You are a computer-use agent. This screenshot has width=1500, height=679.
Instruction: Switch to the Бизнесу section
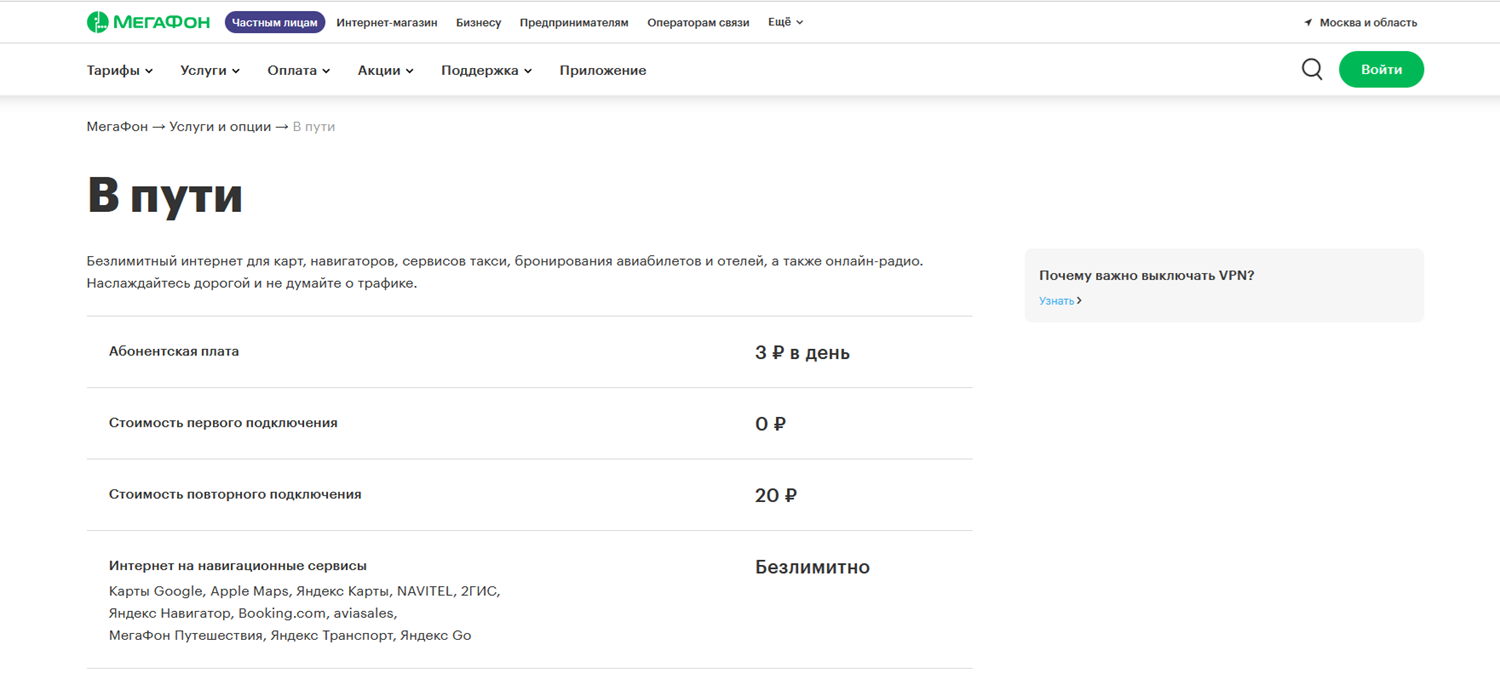click(x=478, y=22)
